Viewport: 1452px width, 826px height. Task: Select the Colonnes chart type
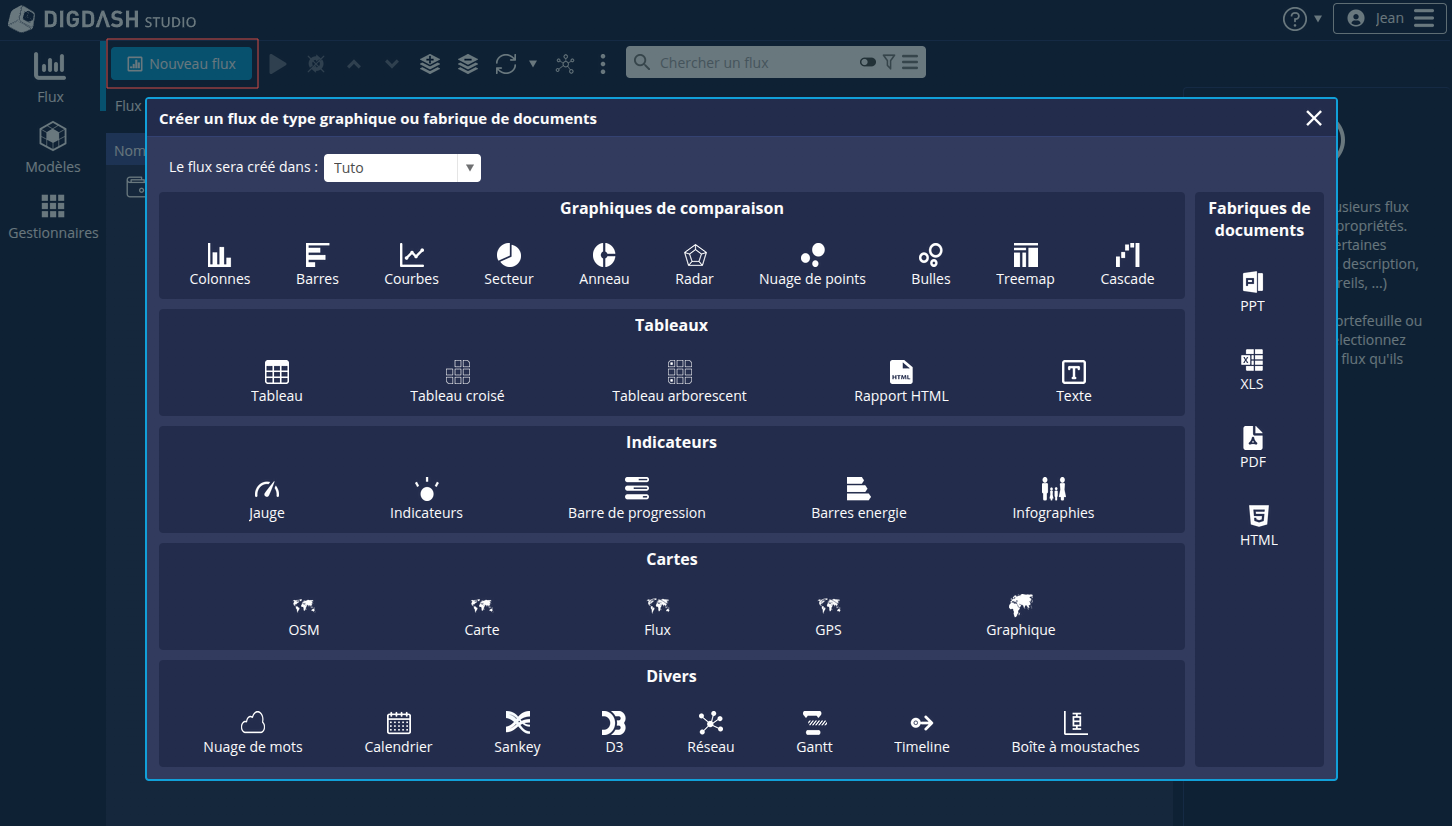[x=220, y=265]
